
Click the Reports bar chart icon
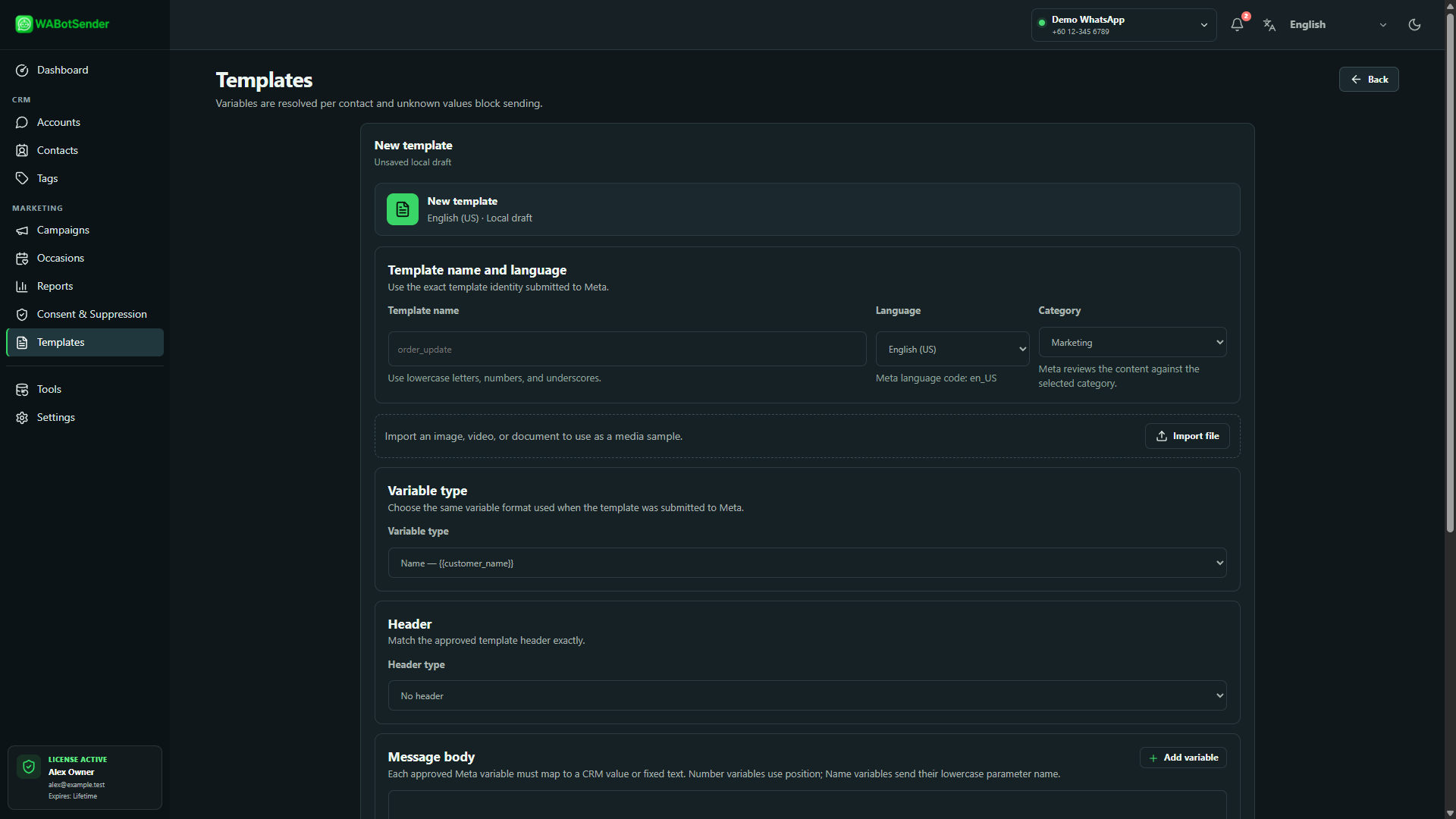click(22, 287)
